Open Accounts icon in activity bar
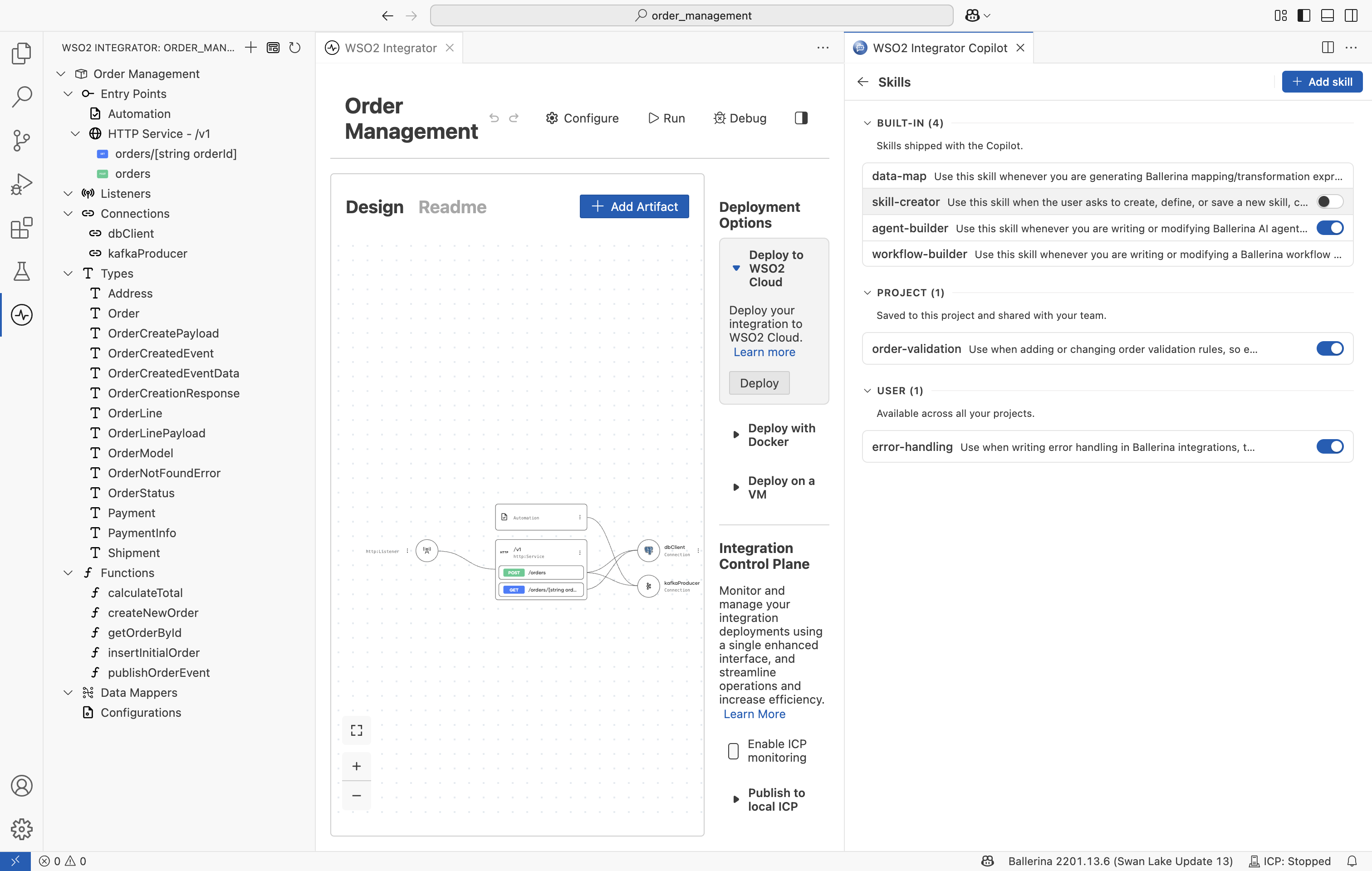 21,786
